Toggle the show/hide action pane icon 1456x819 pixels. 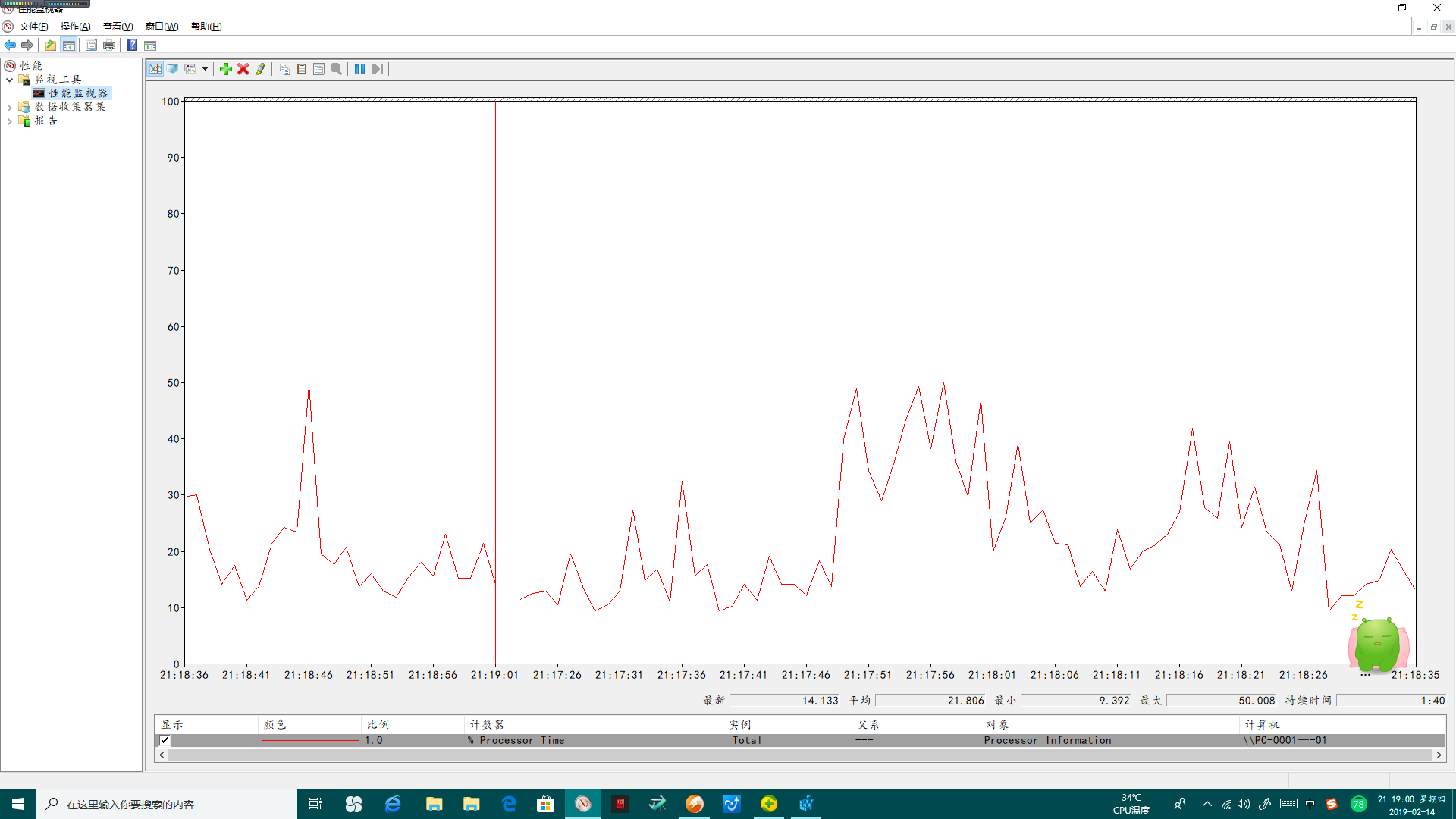(x=150, y=45)
